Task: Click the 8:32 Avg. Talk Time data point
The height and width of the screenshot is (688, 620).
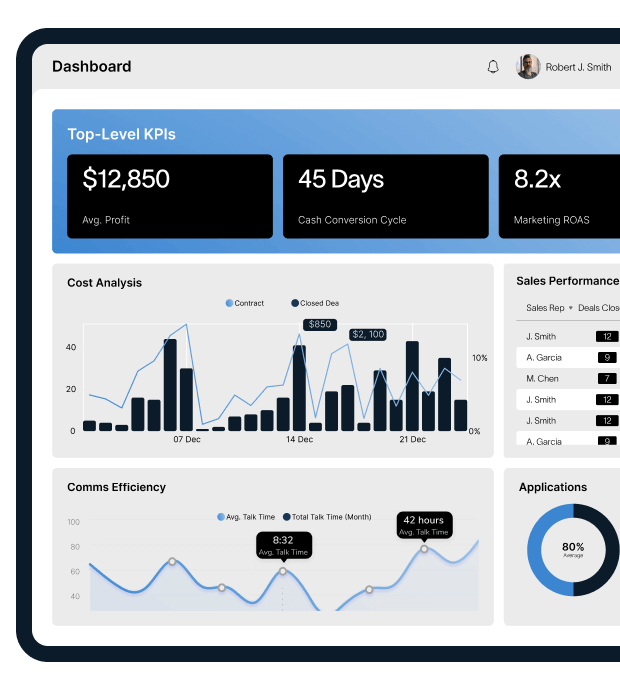Action: click(x=283, y=571)
